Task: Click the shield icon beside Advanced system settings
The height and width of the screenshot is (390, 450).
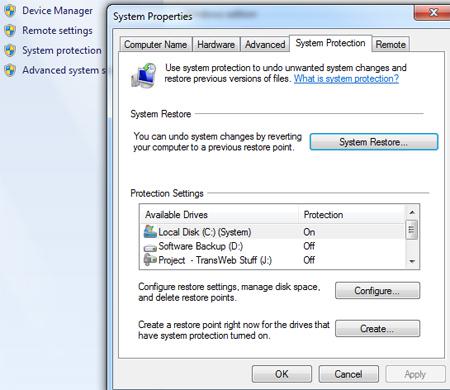Action: point(10,70)
